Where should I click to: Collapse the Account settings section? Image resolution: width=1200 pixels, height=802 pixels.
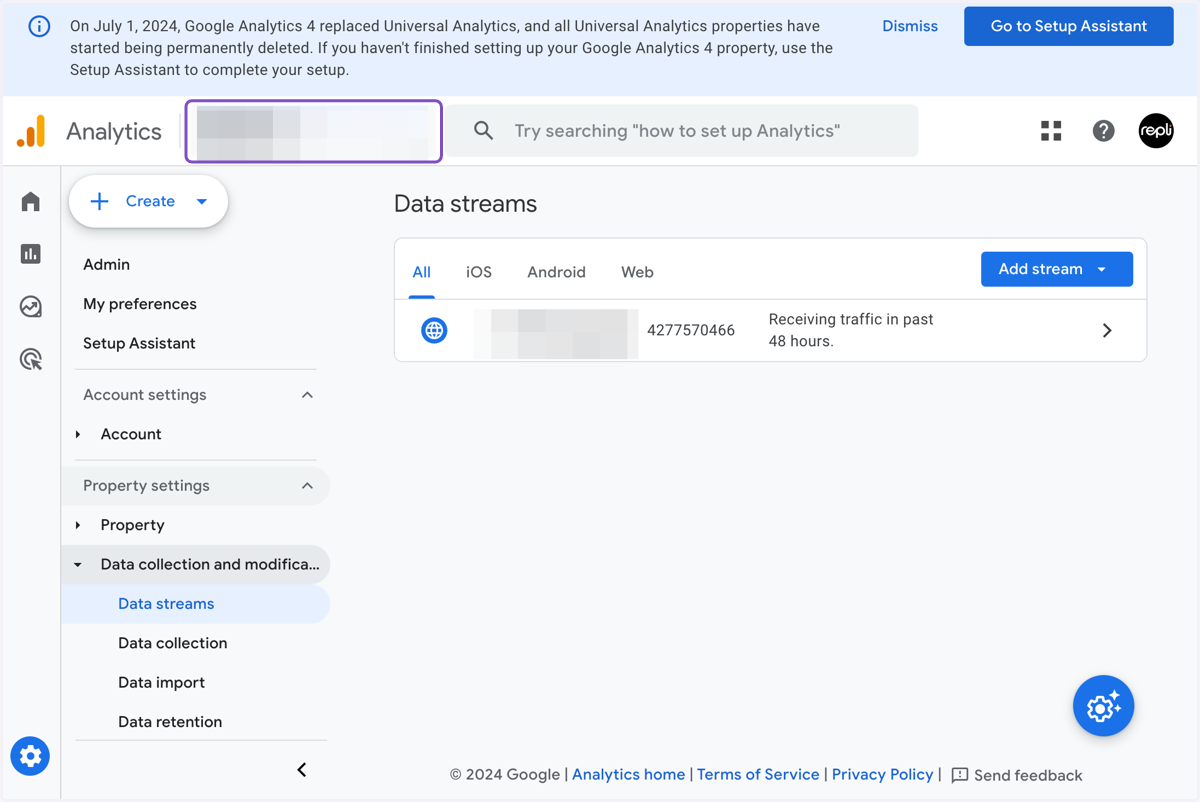(307, 395)
